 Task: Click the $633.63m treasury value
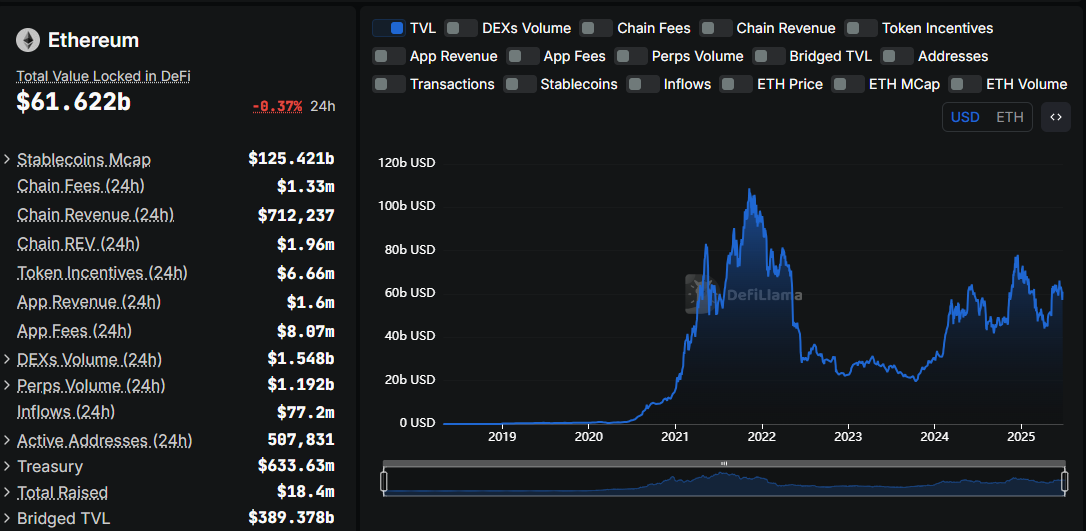[296, 466]
